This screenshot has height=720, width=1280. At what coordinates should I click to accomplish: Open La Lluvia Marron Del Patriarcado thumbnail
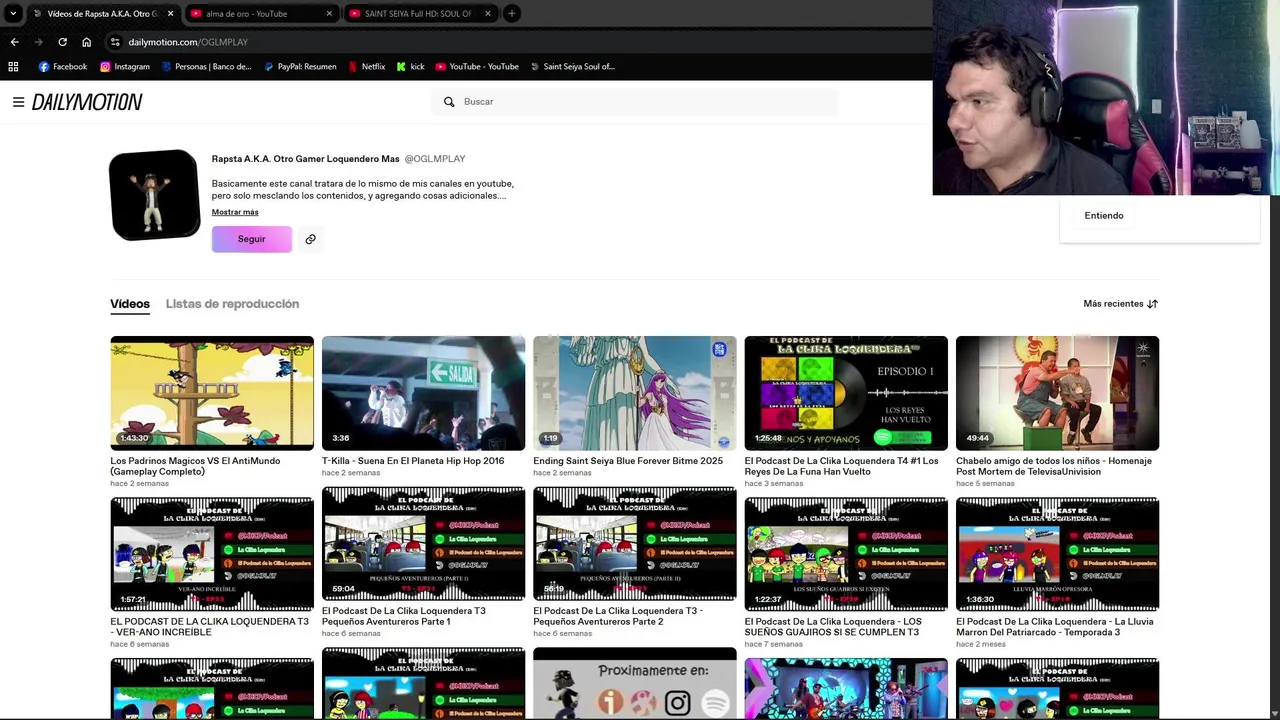point(1057,554)
